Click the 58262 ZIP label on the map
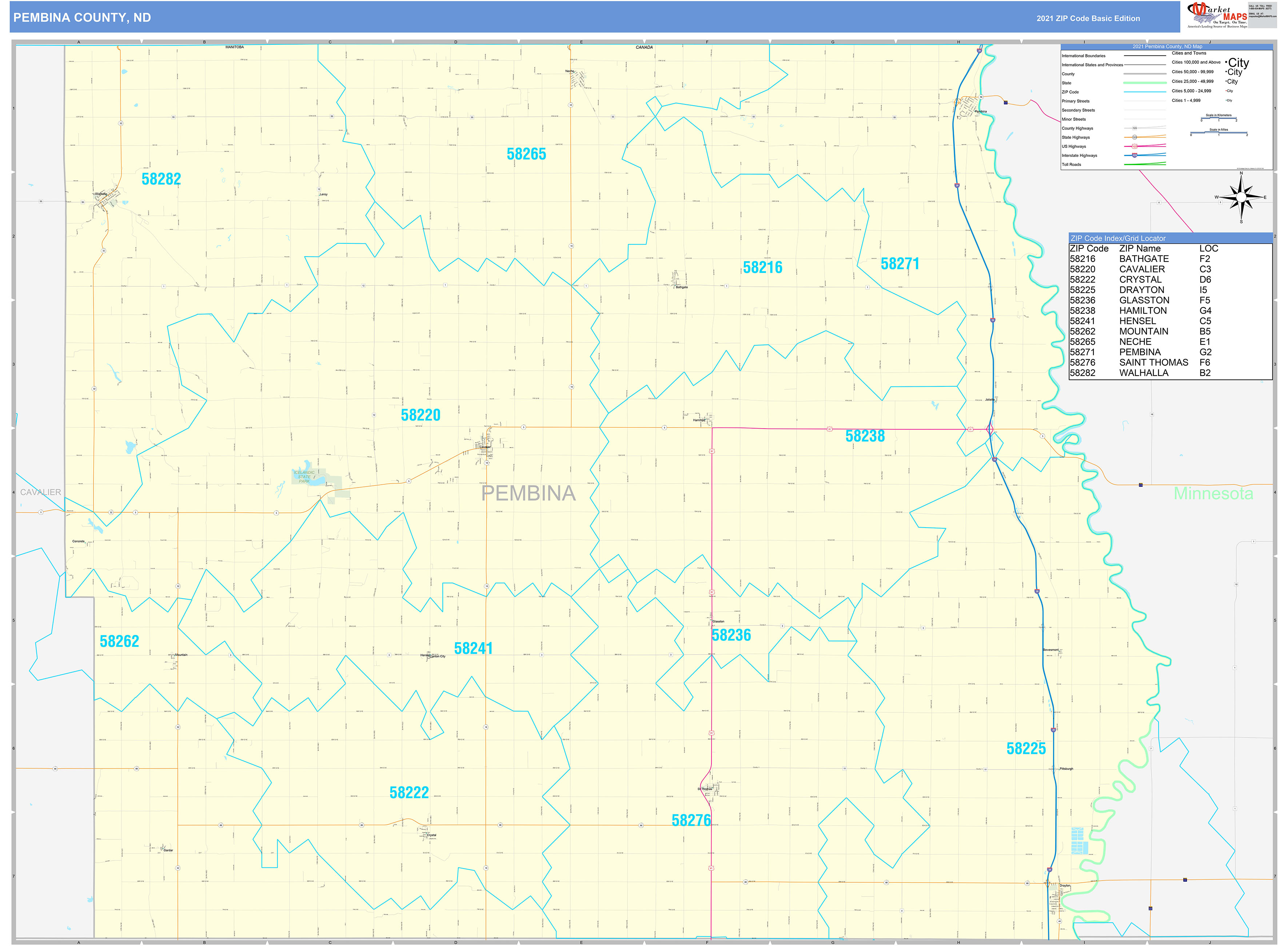Image resolution: width=1288 pixels, height=946 pixels. (x=120, y=641)
